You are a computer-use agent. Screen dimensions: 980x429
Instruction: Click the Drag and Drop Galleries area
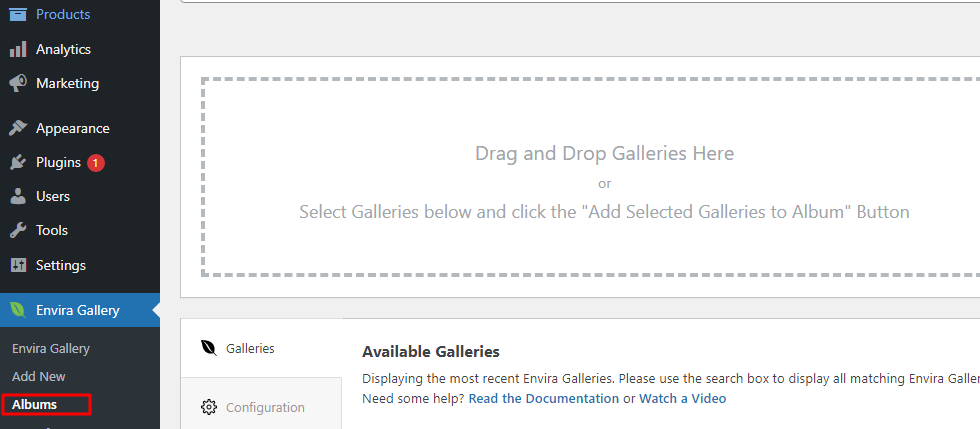pos(604,176)
